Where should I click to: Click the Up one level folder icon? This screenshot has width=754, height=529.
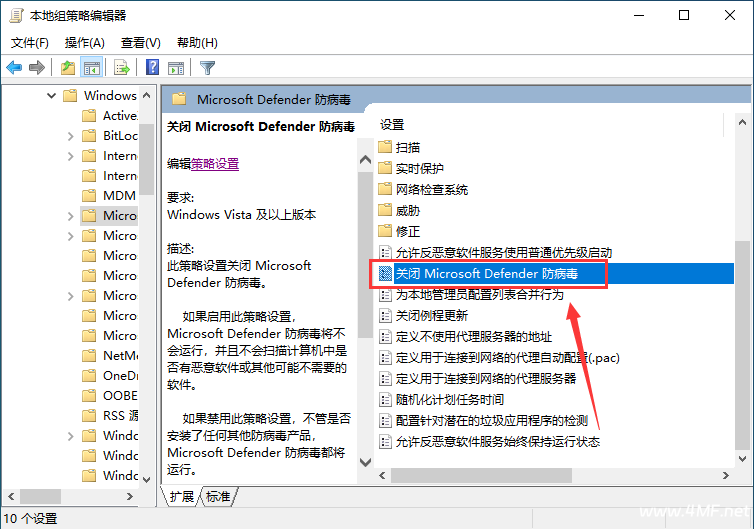[x=67, y=68]
